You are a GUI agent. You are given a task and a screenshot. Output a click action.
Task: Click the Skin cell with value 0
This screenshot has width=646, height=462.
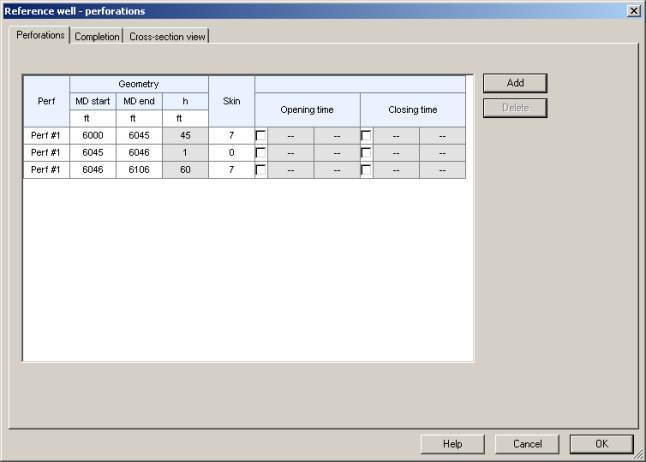pos(232,153)
